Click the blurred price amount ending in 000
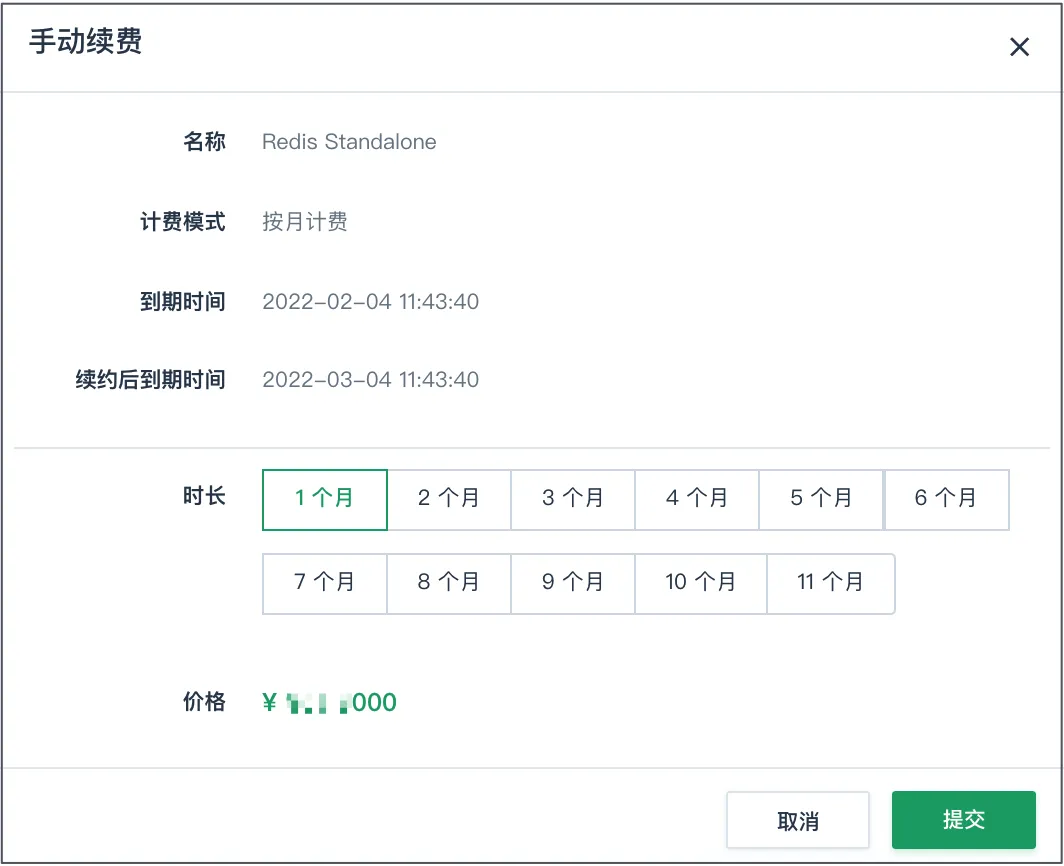This screenshot has height=866, width=1064. (x=330, y=702)
